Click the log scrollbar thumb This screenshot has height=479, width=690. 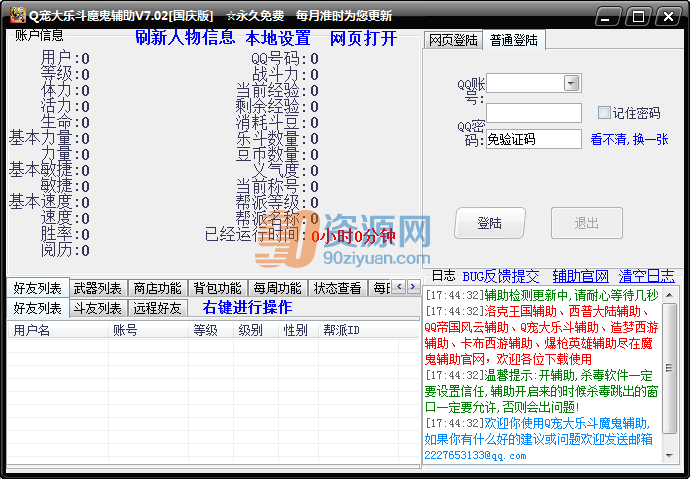click(x=669, y=368)
